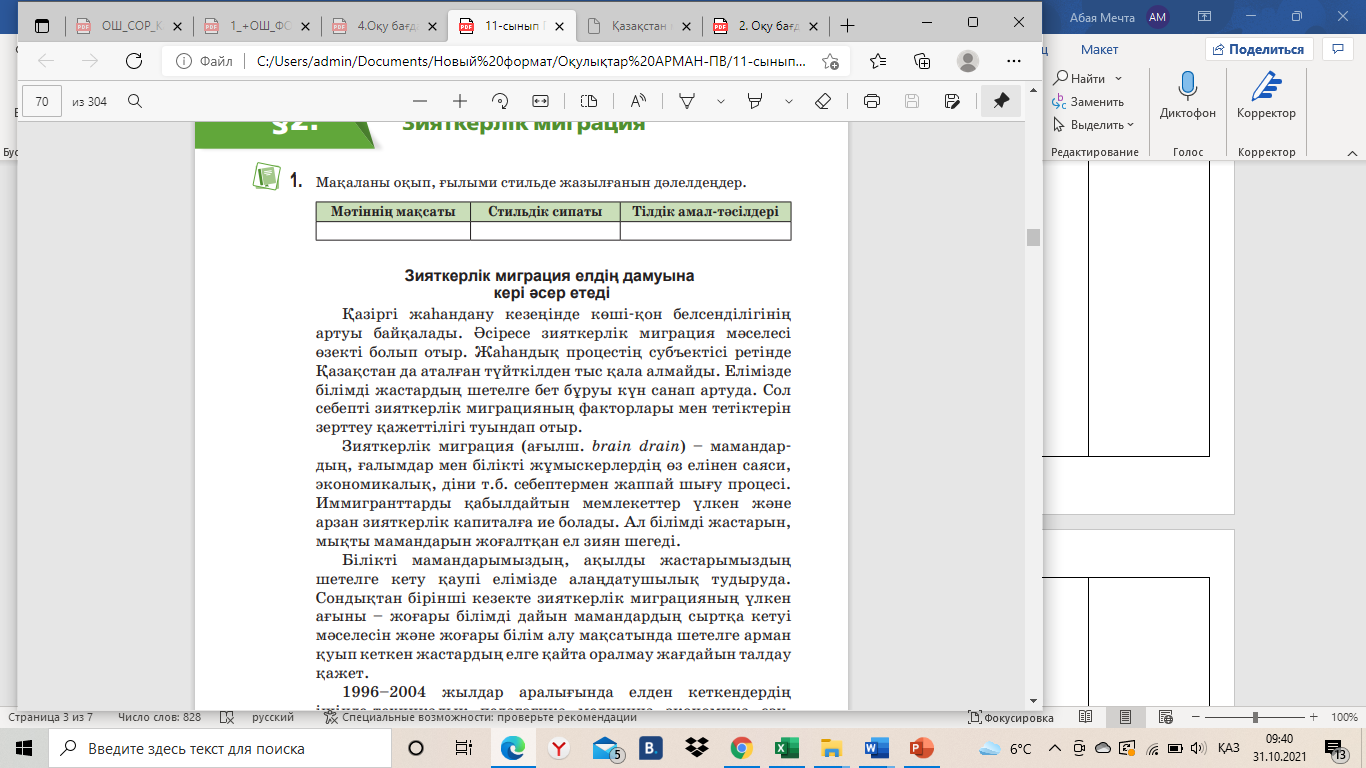This screenshot has width=1366, height=768.
Task: Save the PDF as a copy
Action: 952,101
